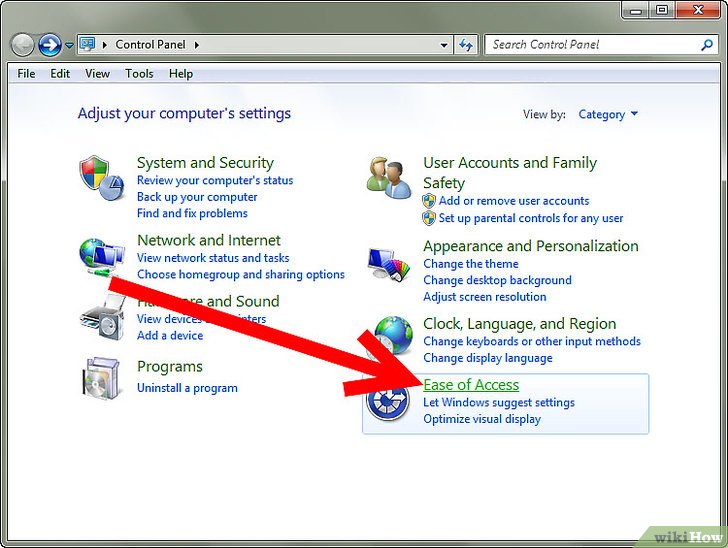
Task: Select Back up your computer
Action: (x=197, y=197)
